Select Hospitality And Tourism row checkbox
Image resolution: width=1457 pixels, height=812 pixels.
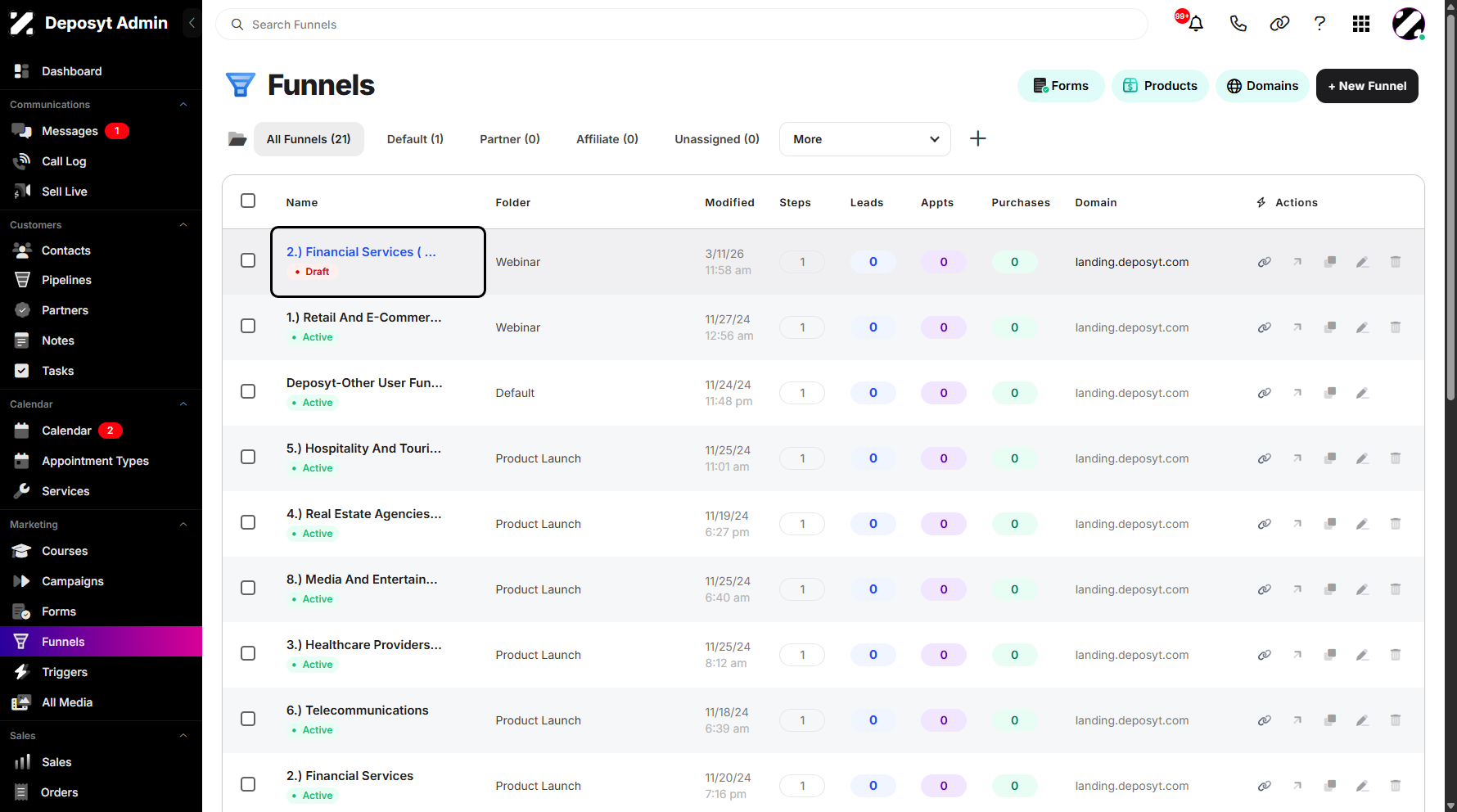pos(248,457)
